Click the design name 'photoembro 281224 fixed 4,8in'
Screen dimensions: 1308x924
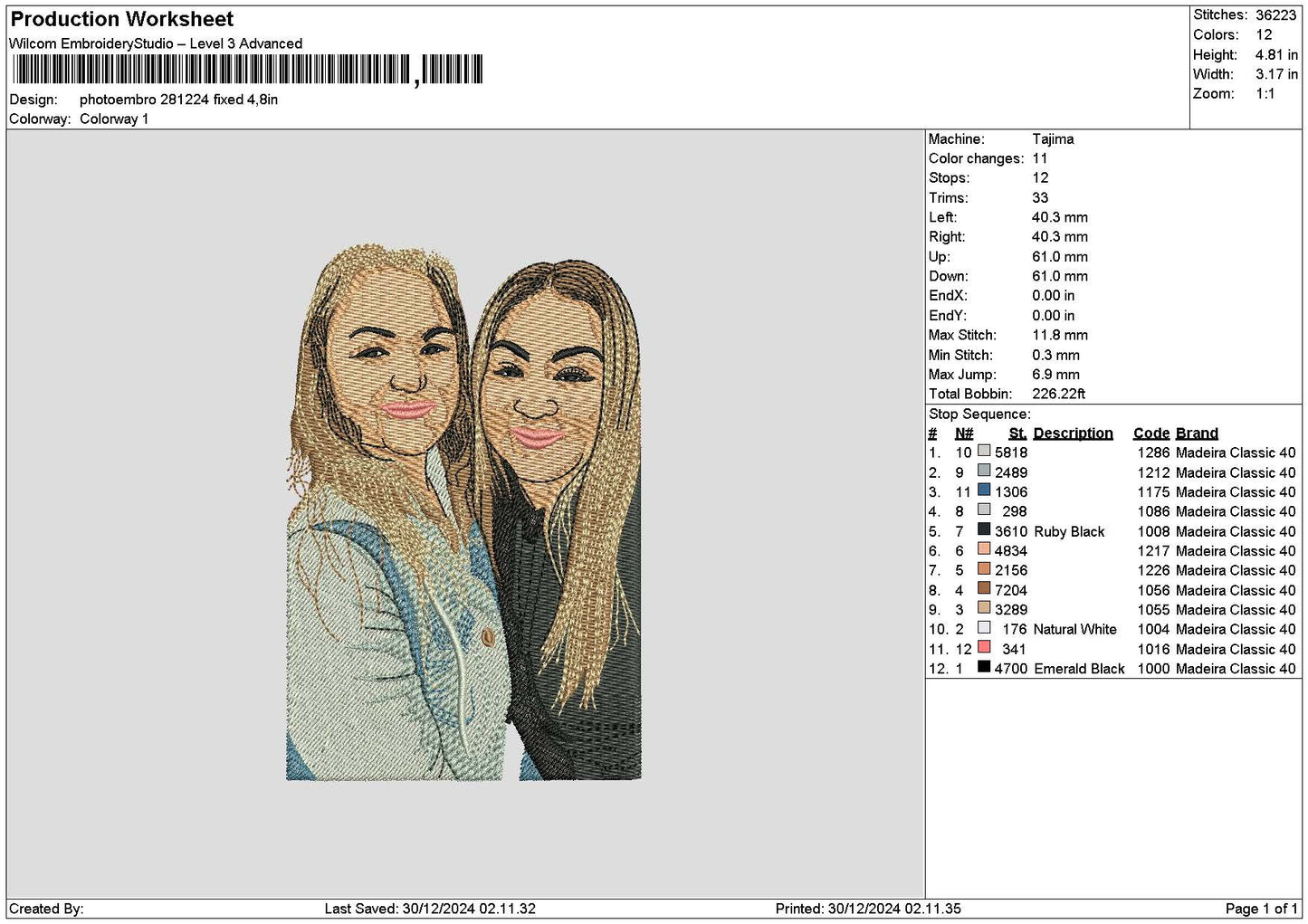pyautogui.click(x=178, y=100)
